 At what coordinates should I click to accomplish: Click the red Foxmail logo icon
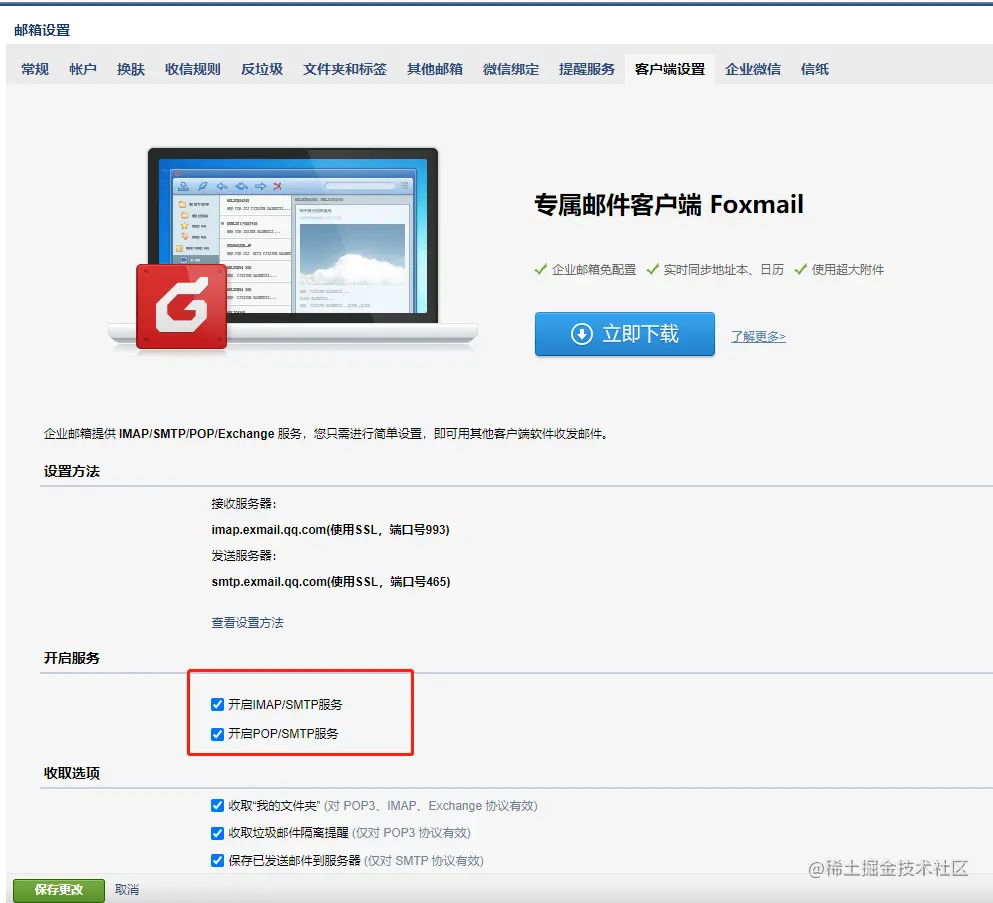click(182, 306)
